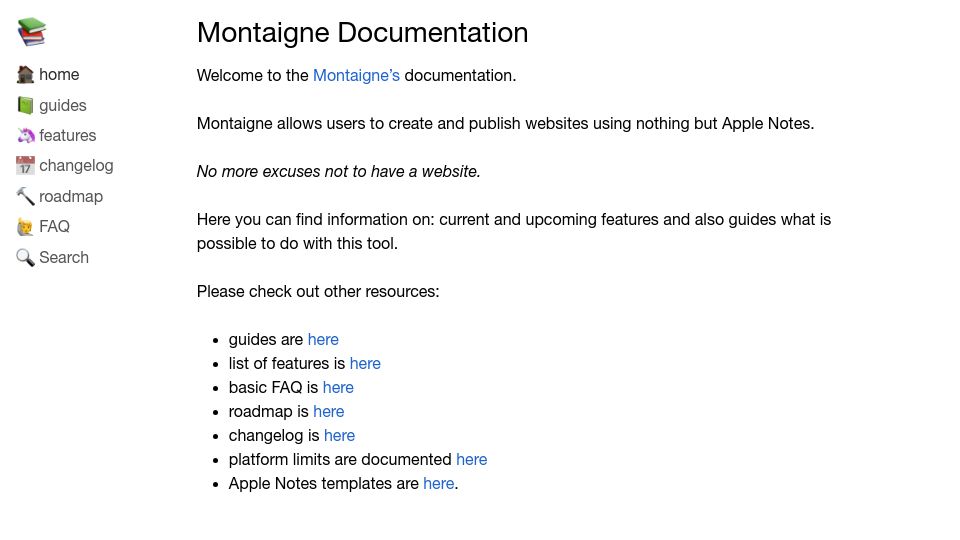
Task: Click the calendar icon beside changelog
Action: point(25,166)
